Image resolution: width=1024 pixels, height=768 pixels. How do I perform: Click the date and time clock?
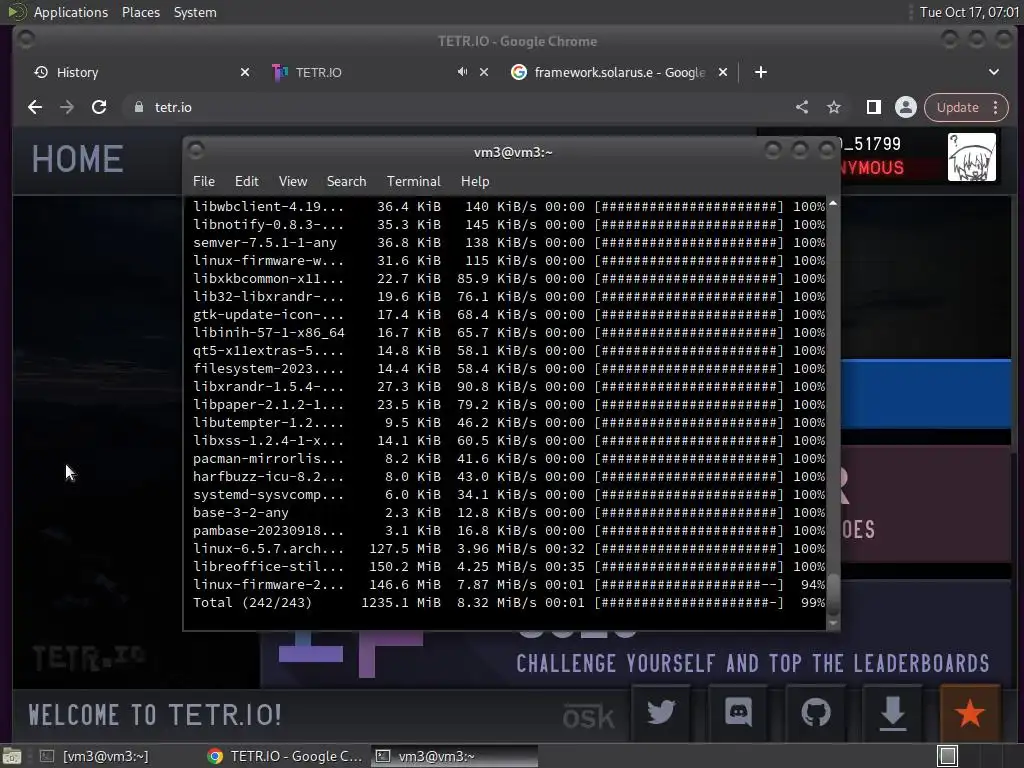(968, 12)
